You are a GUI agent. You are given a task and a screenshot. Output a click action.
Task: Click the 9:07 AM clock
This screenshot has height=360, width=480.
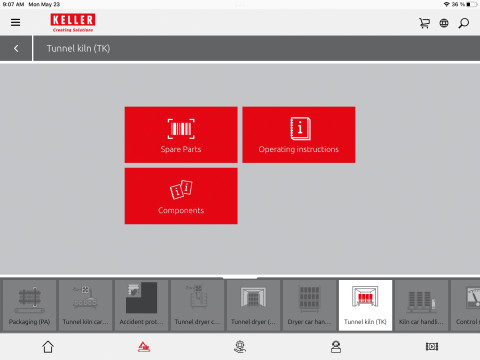pyautogui.click(x=13, y=4)
